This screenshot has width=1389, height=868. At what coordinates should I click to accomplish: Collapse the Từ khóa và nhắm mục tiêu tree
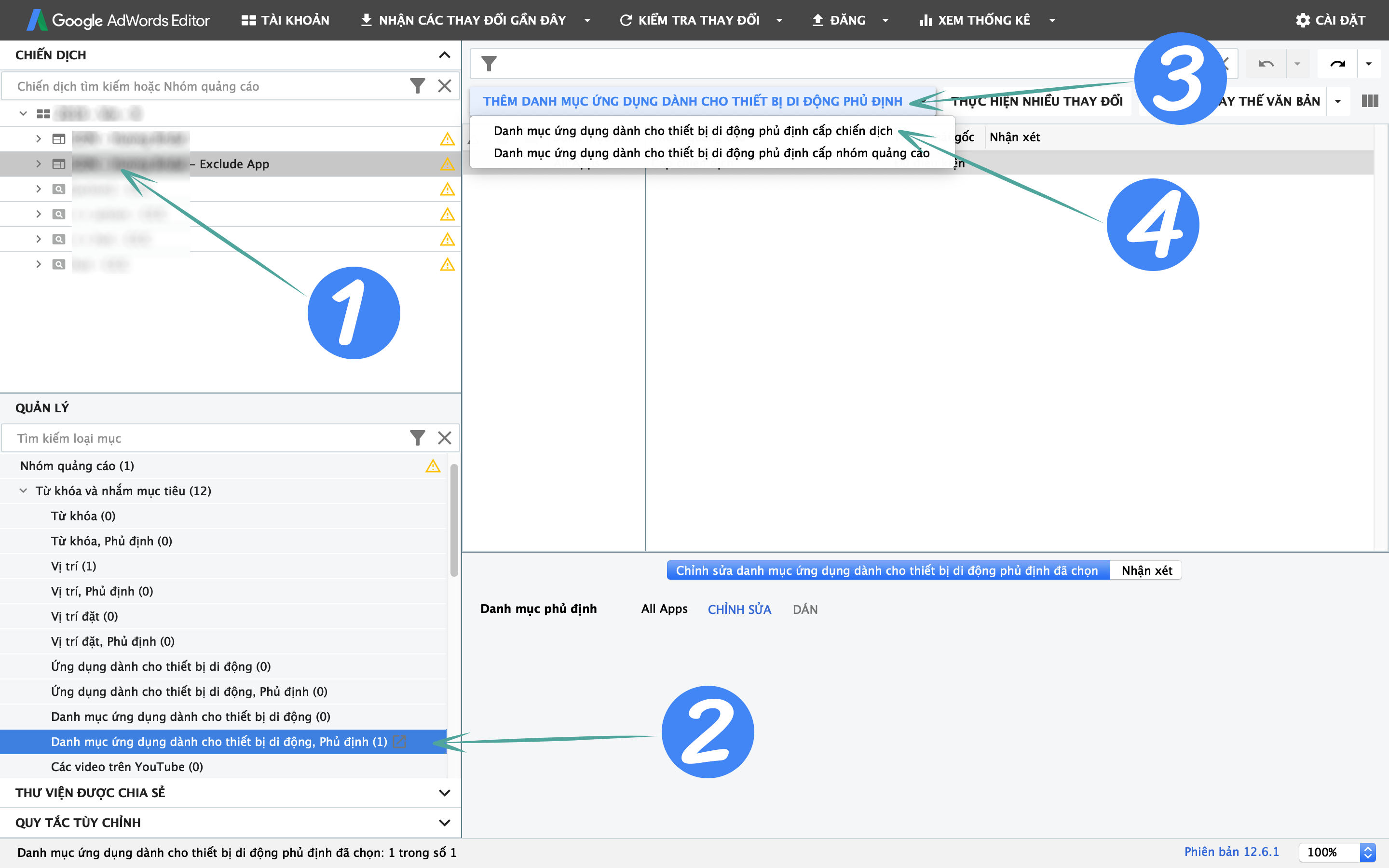23,491
